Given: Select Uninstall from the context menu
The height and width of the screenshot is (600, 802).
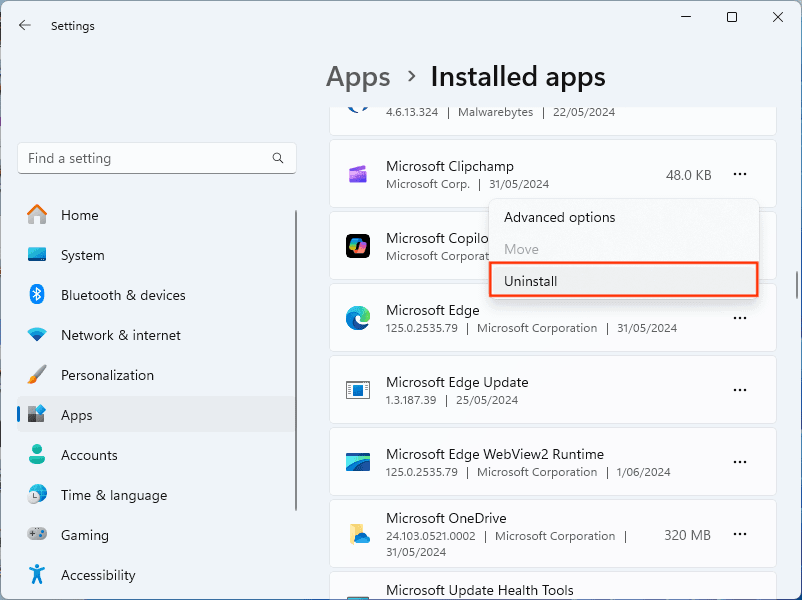Looking at the screenshot, I should tap(623, 281).
